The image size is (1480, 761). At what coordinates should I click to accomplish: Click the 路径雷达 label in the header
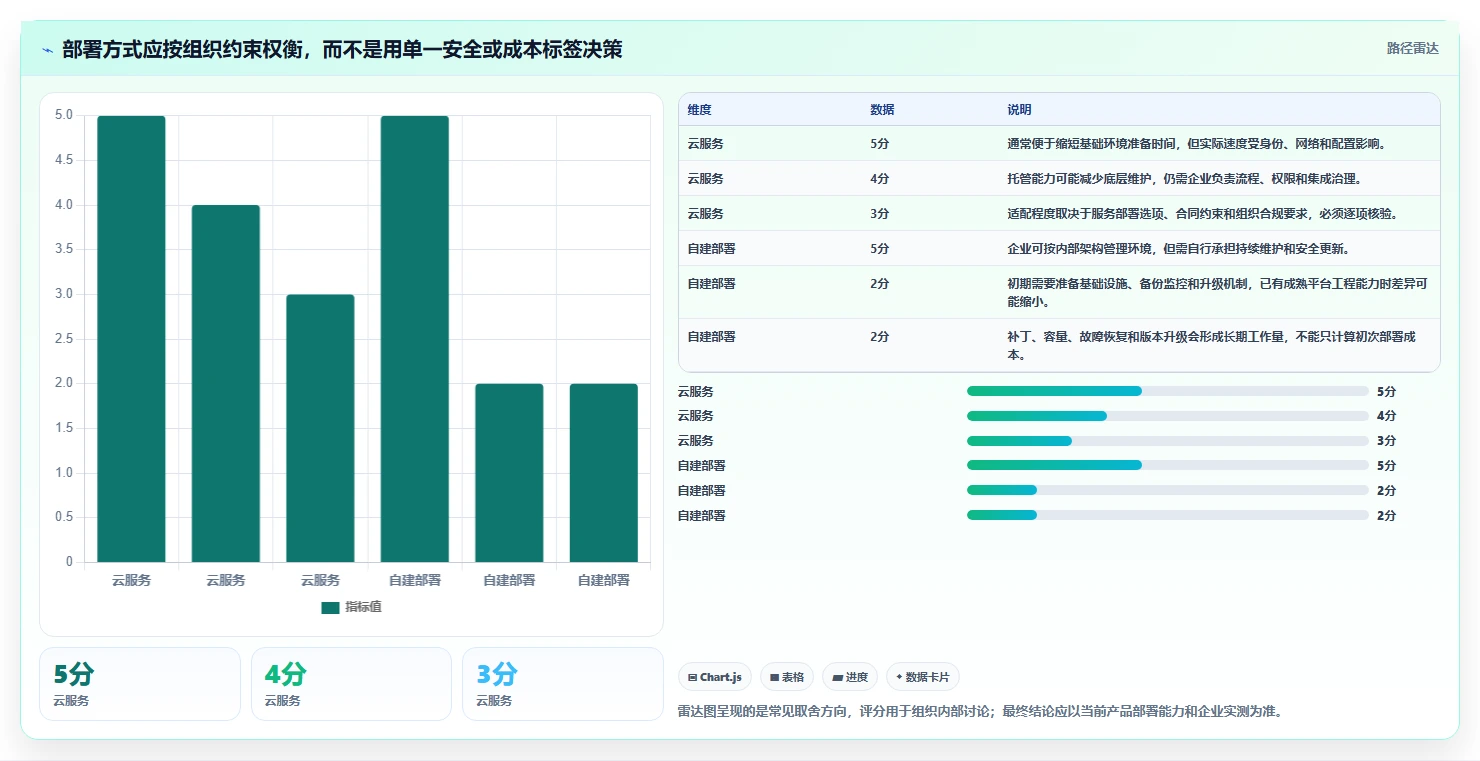pyautogui.click(x=1412, y=48)
